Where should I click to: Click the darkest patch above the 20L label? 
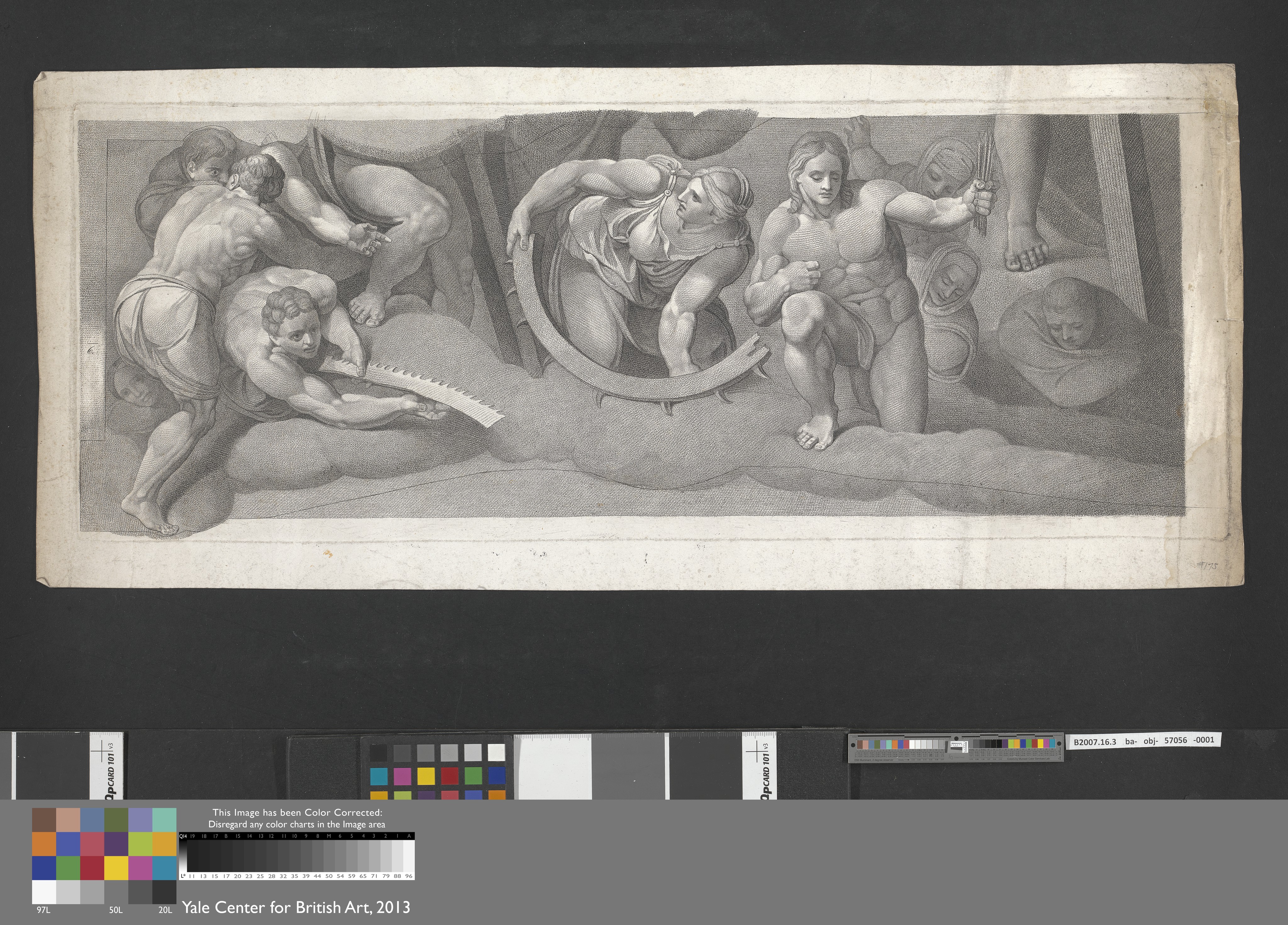pos(165,892)
